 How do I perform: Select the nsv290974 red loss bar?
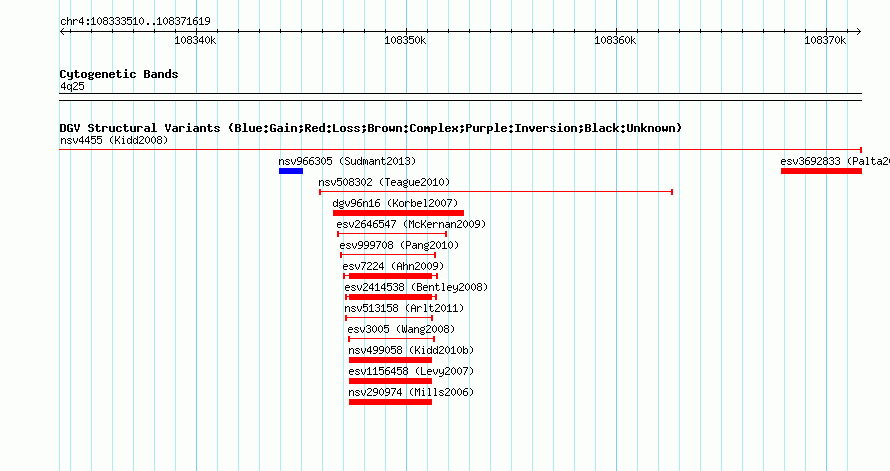pos(391,402)
